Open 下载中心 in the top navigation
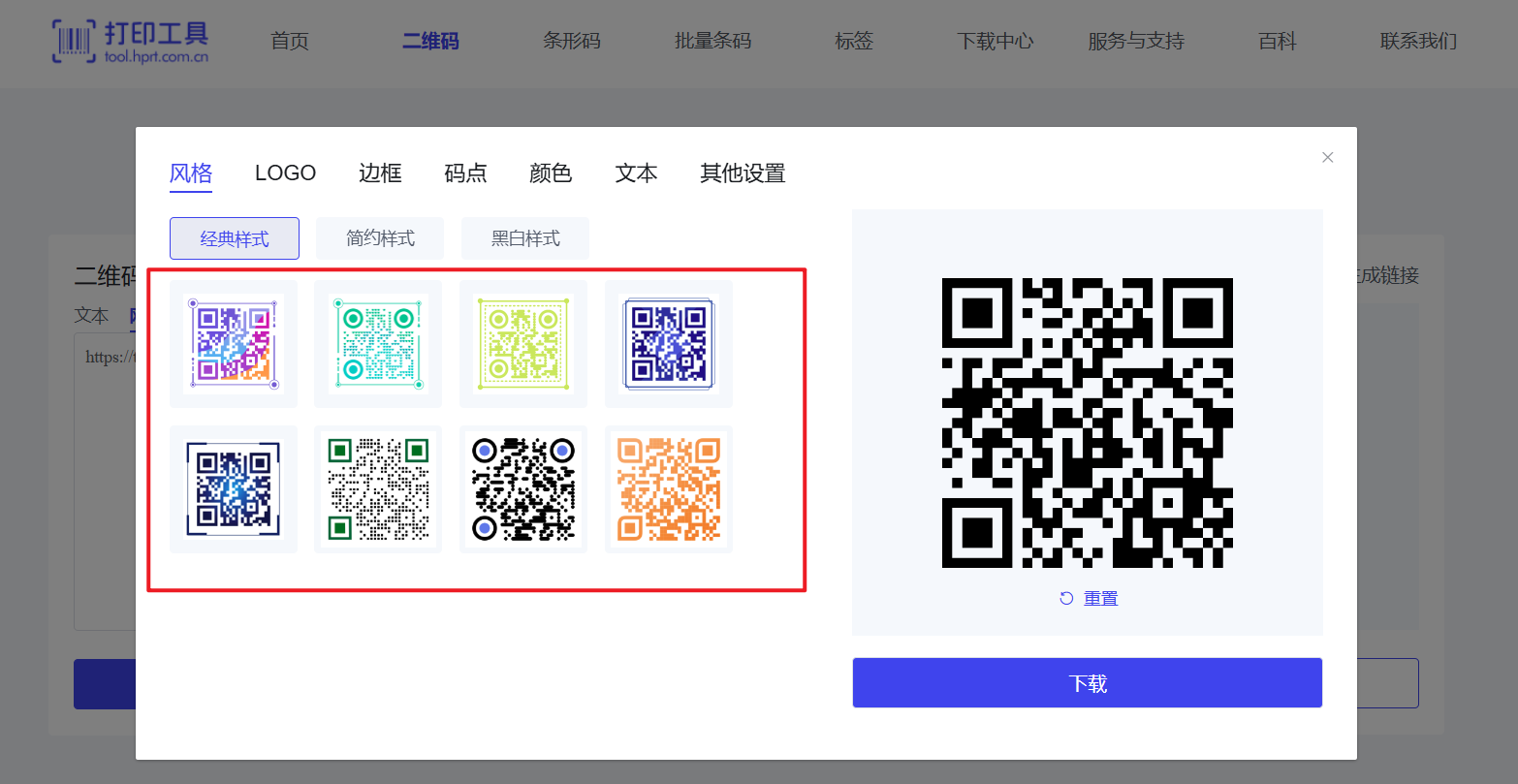1518x784 pixels. pos(996,41)
